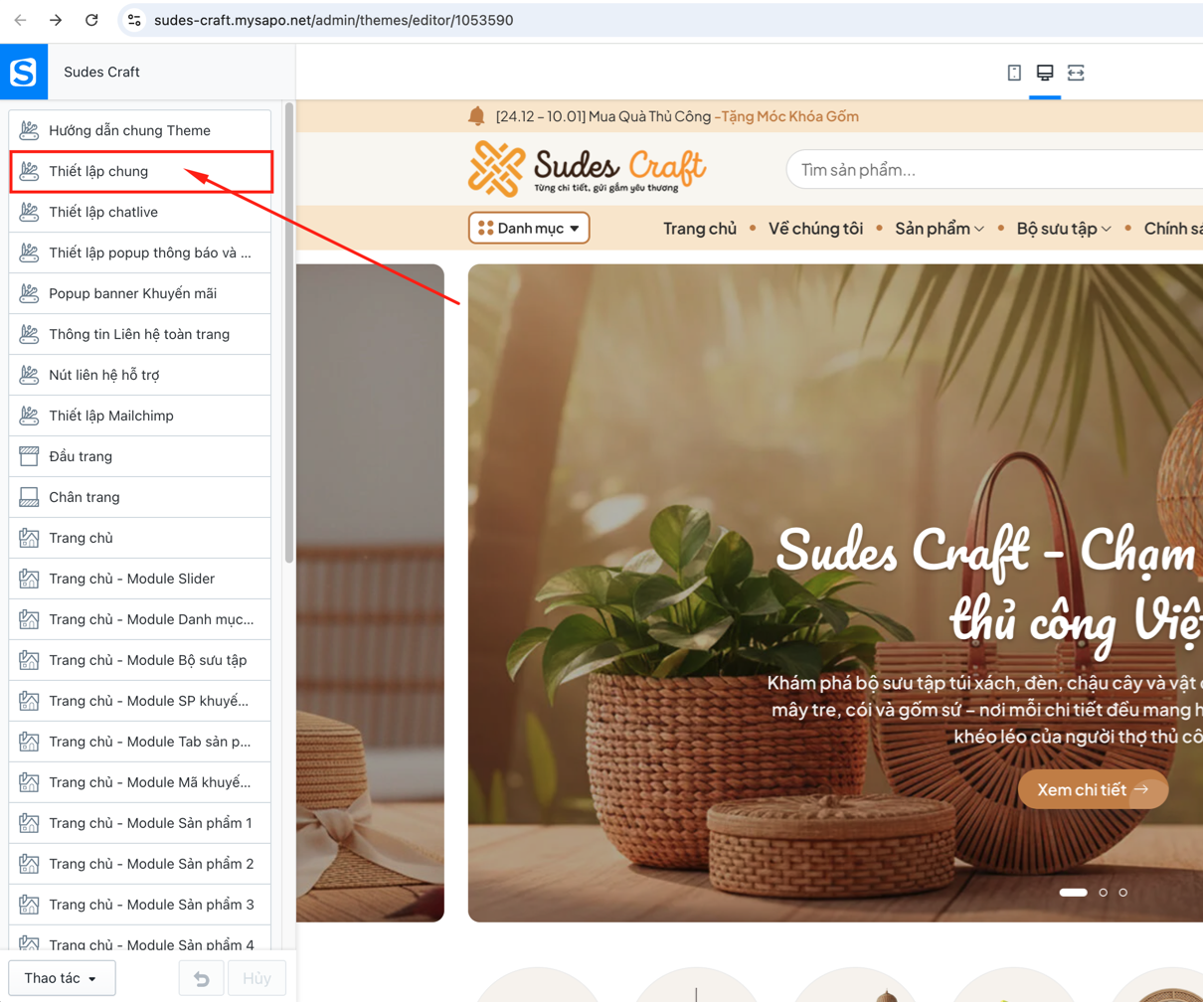The image size is (1204, 1002).
Task: Click icon beside Module Sản phẩm 1
Action: coord(29,823)
